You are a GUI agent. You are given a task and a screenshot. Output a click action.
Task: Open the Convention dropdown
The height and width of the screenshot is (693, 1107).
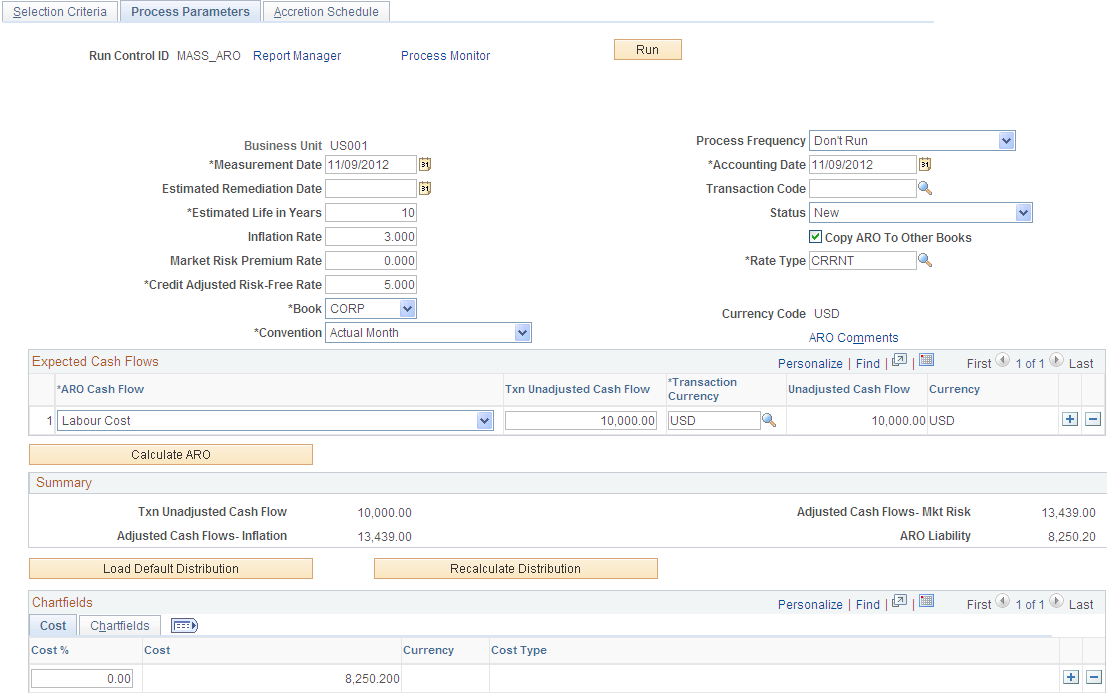[x=428, y=332]
